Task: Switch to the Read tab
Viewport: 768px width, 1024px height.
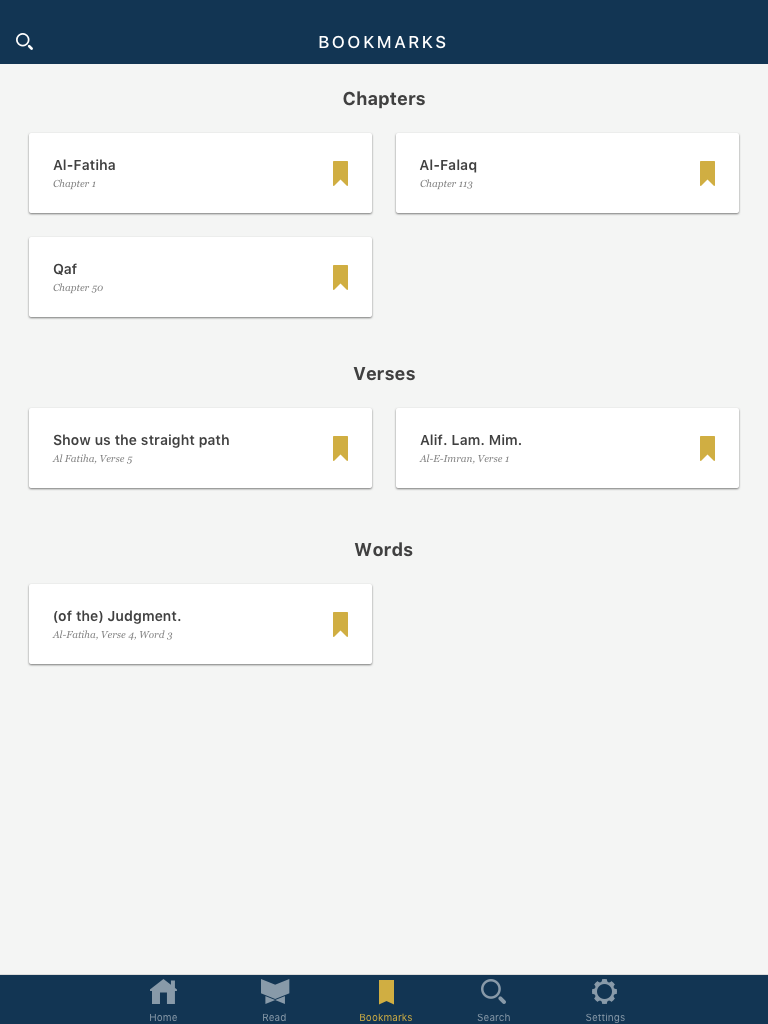Action: (274, 1000)
